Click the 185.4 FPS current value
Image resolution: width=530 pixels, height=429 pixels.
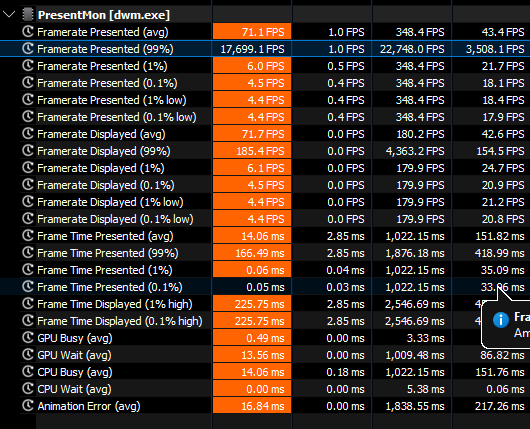(260, 151)
